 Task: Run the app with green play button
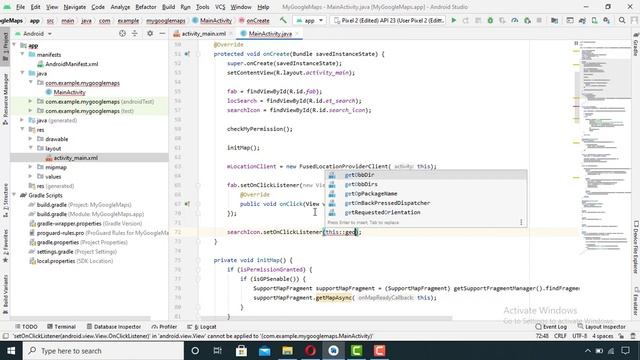pos(453,20)
